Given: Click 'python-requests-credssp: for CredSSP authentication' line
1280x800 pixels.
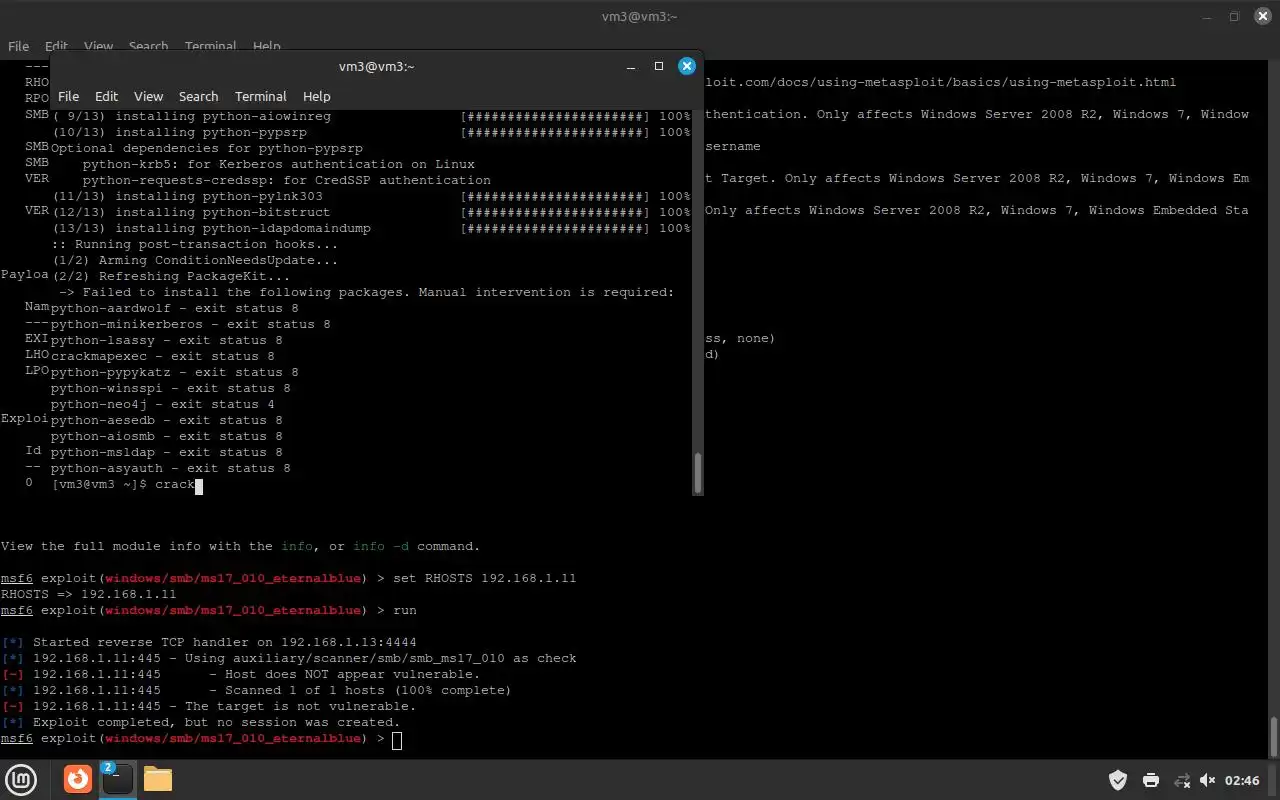Looking at the screenshot, I should coord(286,180).
